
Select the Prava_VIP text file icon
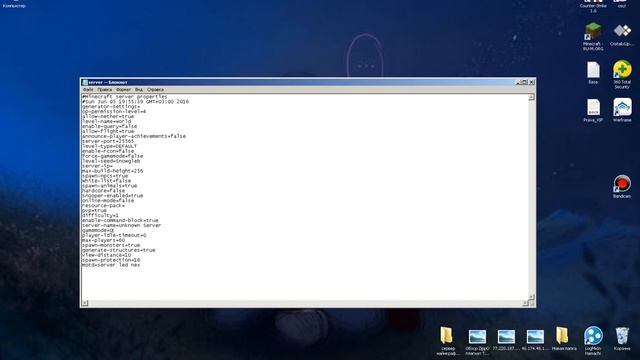(x=593, y=110)
